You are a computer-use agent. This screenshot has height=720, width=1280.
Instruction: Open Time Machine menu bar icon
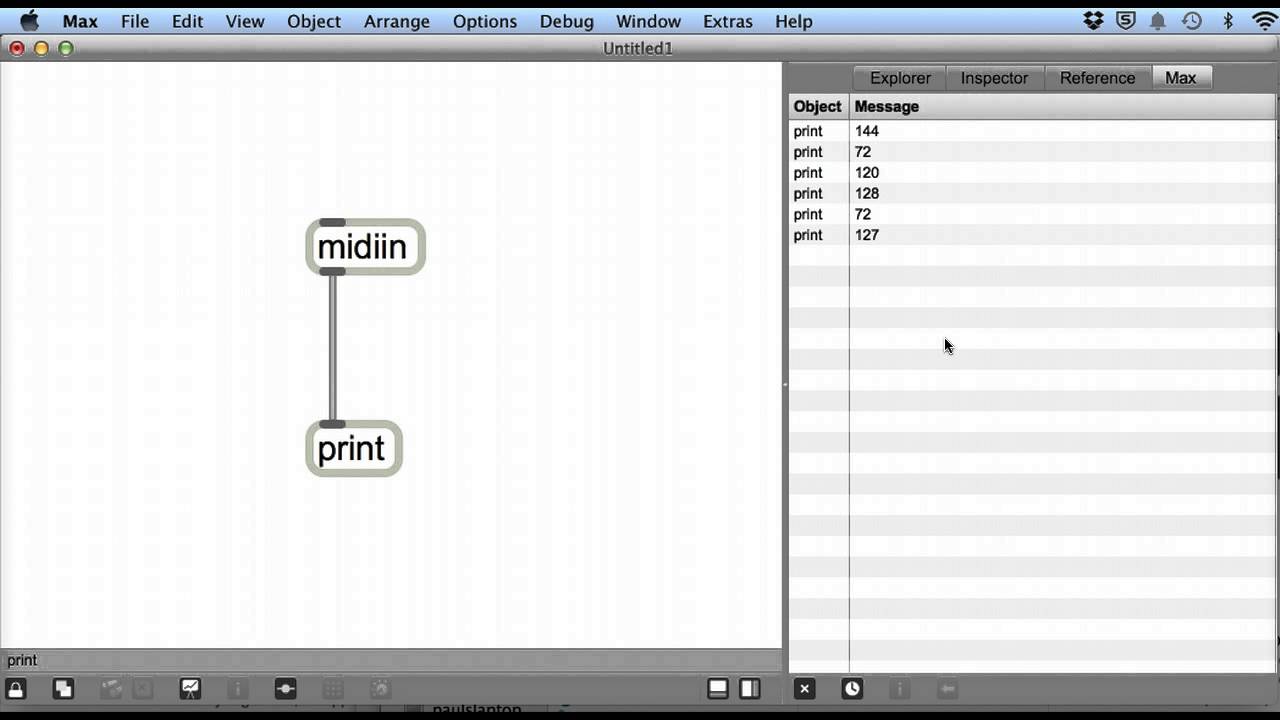click(x=1192, y=20)
